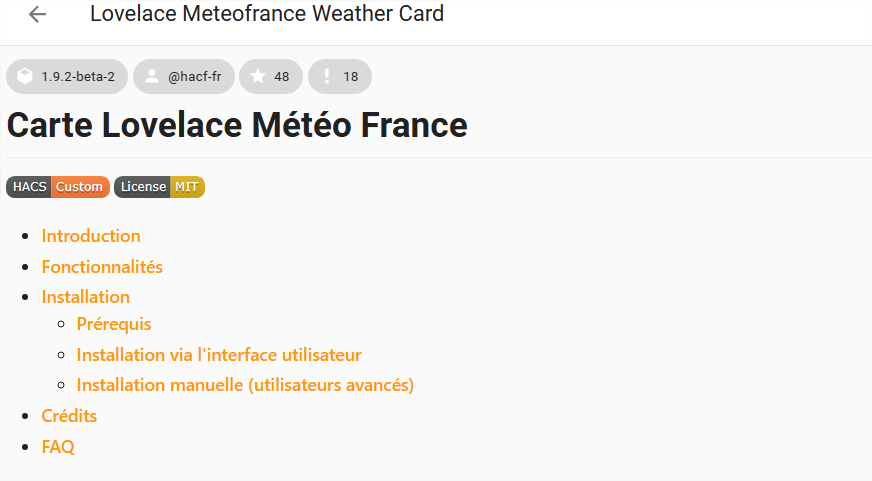Click the exclamation mark issues icon
Image resolution: width=872 pixels, height=481 pixels.
point(326,76)
